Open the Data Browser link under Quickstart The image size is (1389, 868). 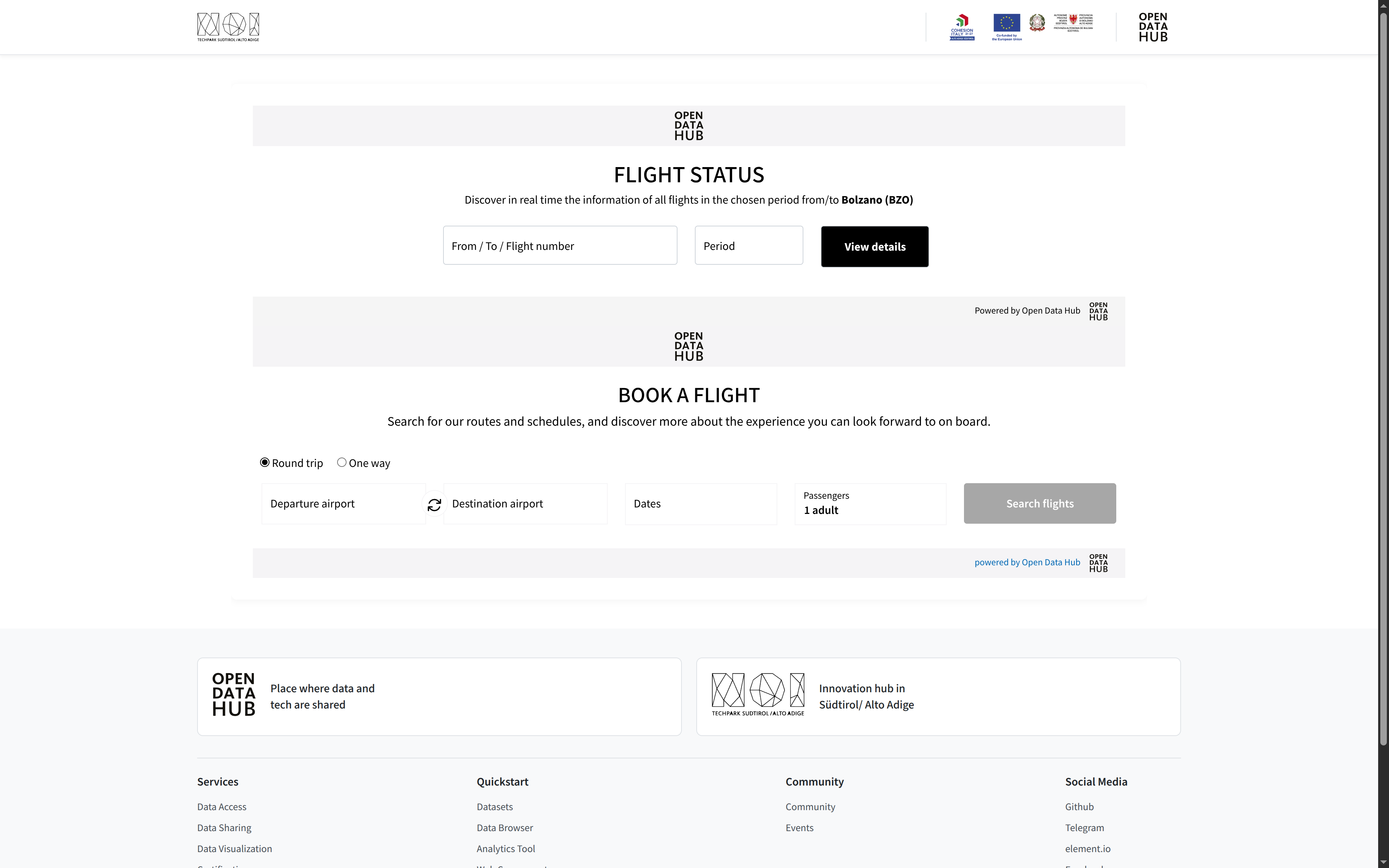pos(505,827)
